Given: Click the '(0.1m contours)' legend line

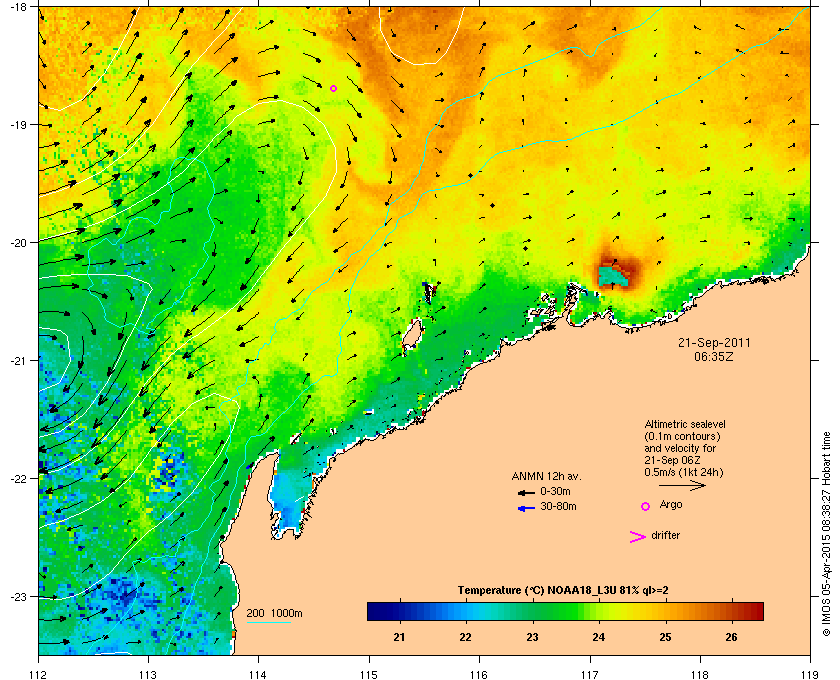Looking at the screenshot, I should [x=682, y=436].
